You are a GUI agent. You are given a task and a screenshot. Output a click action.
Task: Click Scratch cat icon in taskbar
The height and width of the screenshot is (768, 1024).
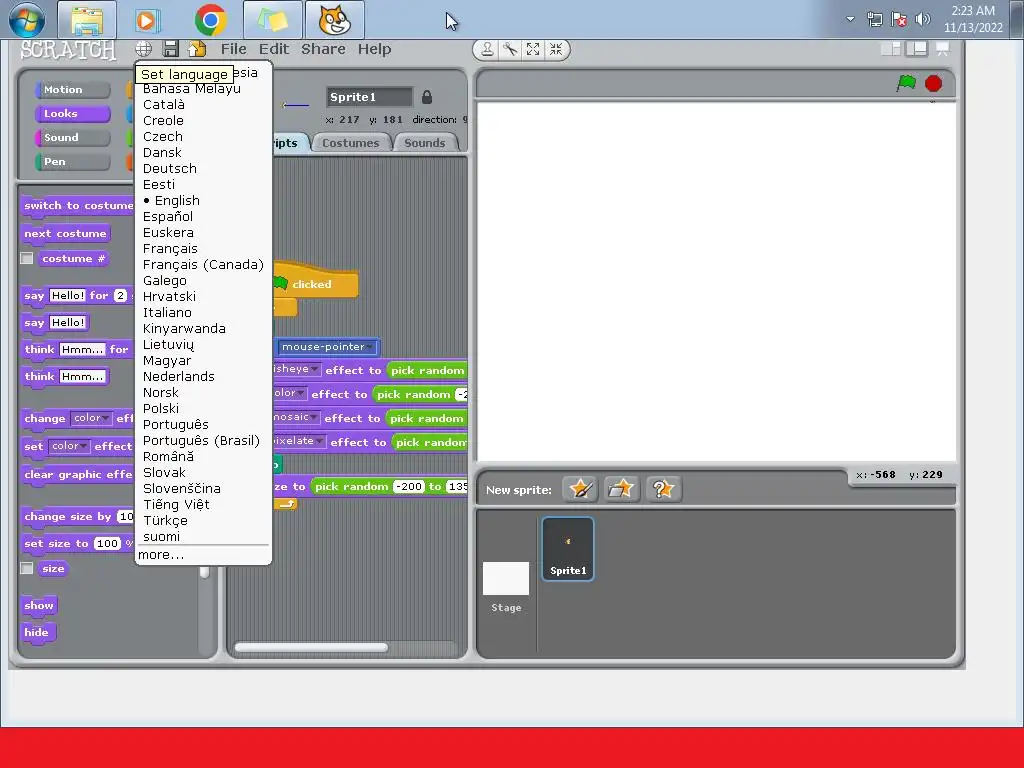tap(334, 20)
